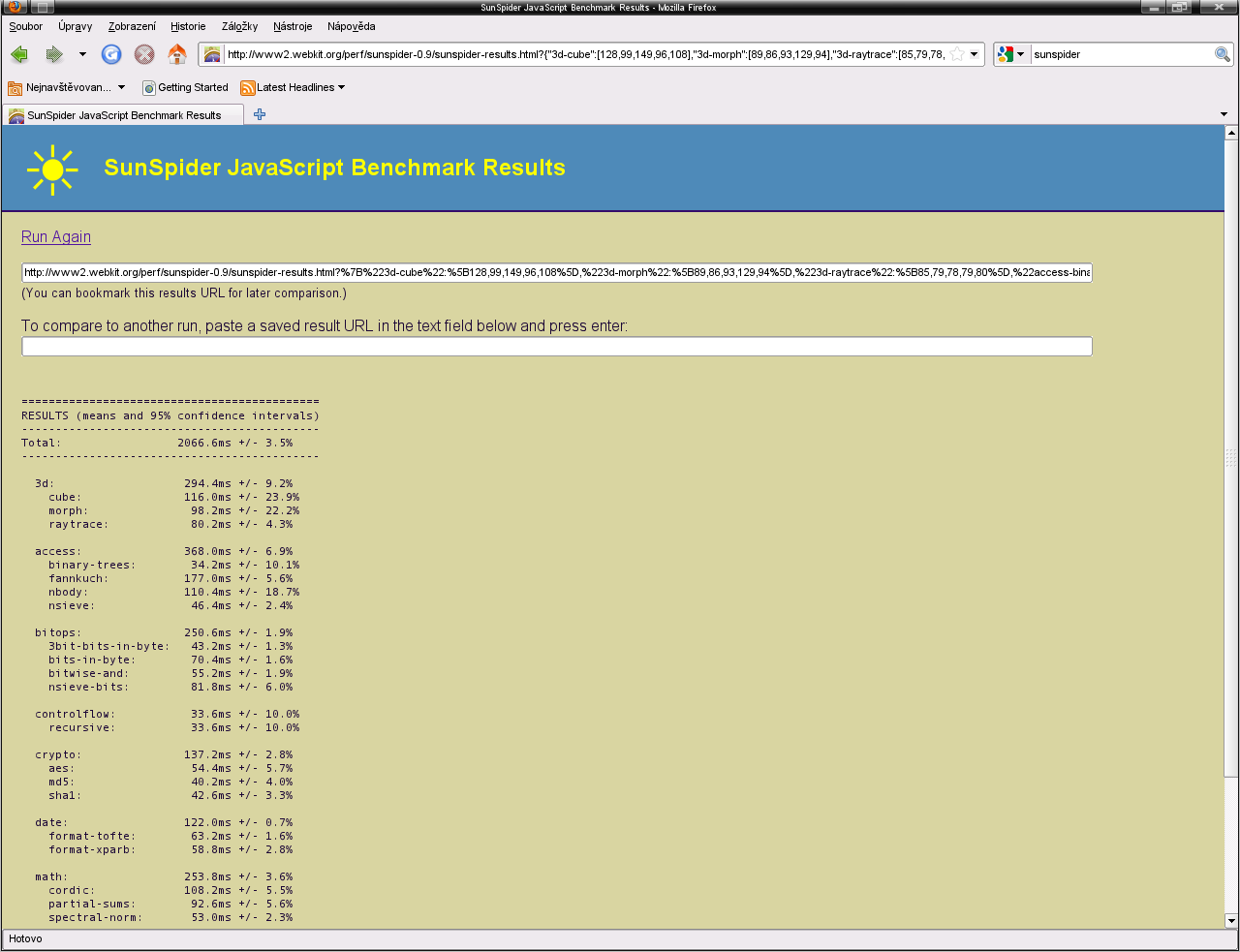
Task: Click the site favicon in address bar
Action: (x=212, y=54)
